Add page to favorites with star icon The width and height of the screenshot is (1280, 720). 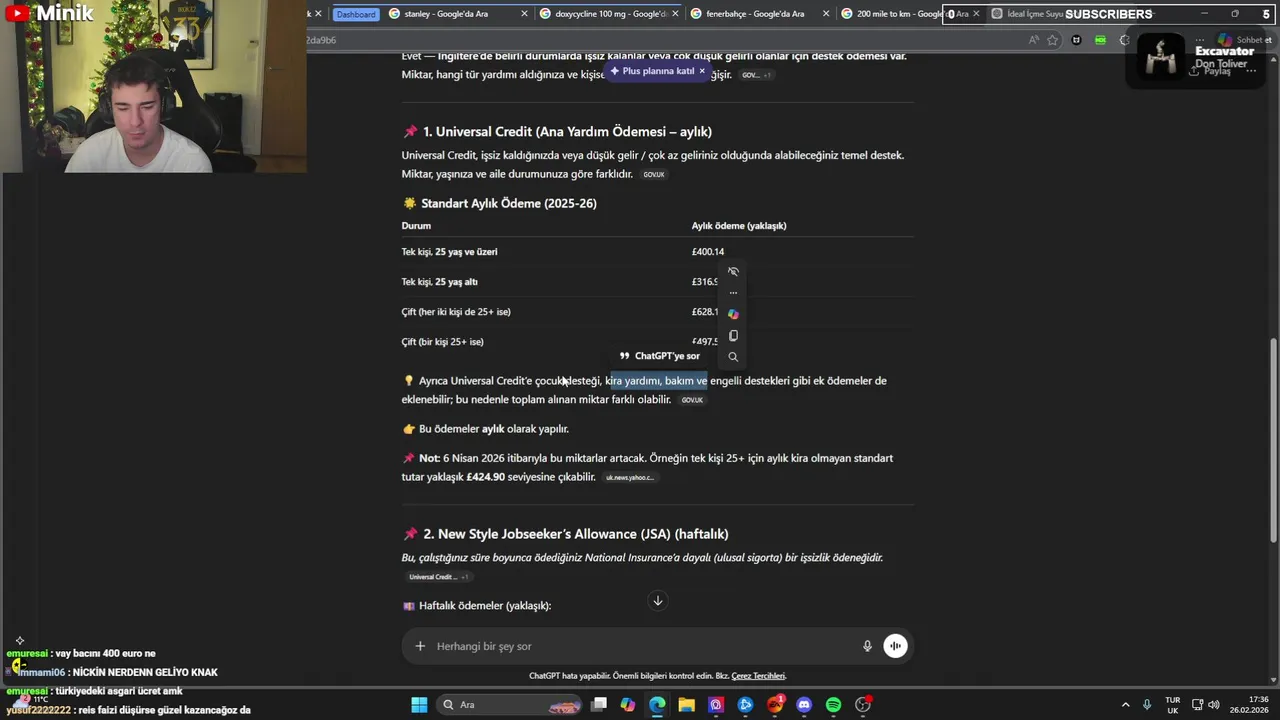pyautogui.click(x=1052, y=40)
